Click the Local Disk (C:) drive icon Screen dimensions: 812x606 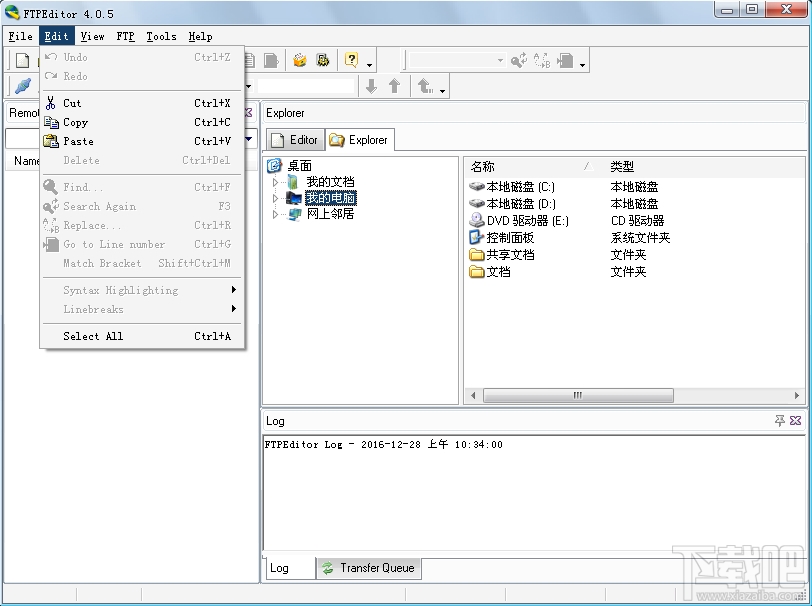476,186
